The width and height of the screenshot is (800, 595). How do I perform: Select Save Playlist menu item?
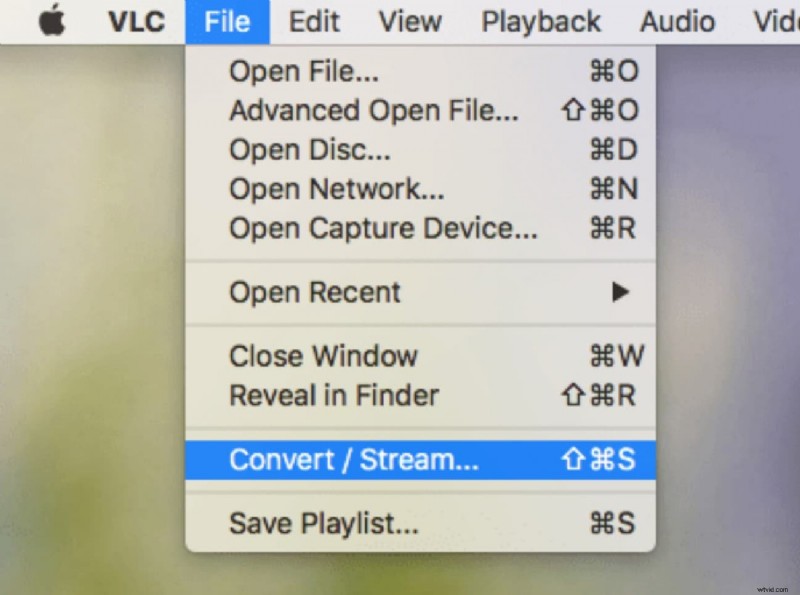coord(322,523)
